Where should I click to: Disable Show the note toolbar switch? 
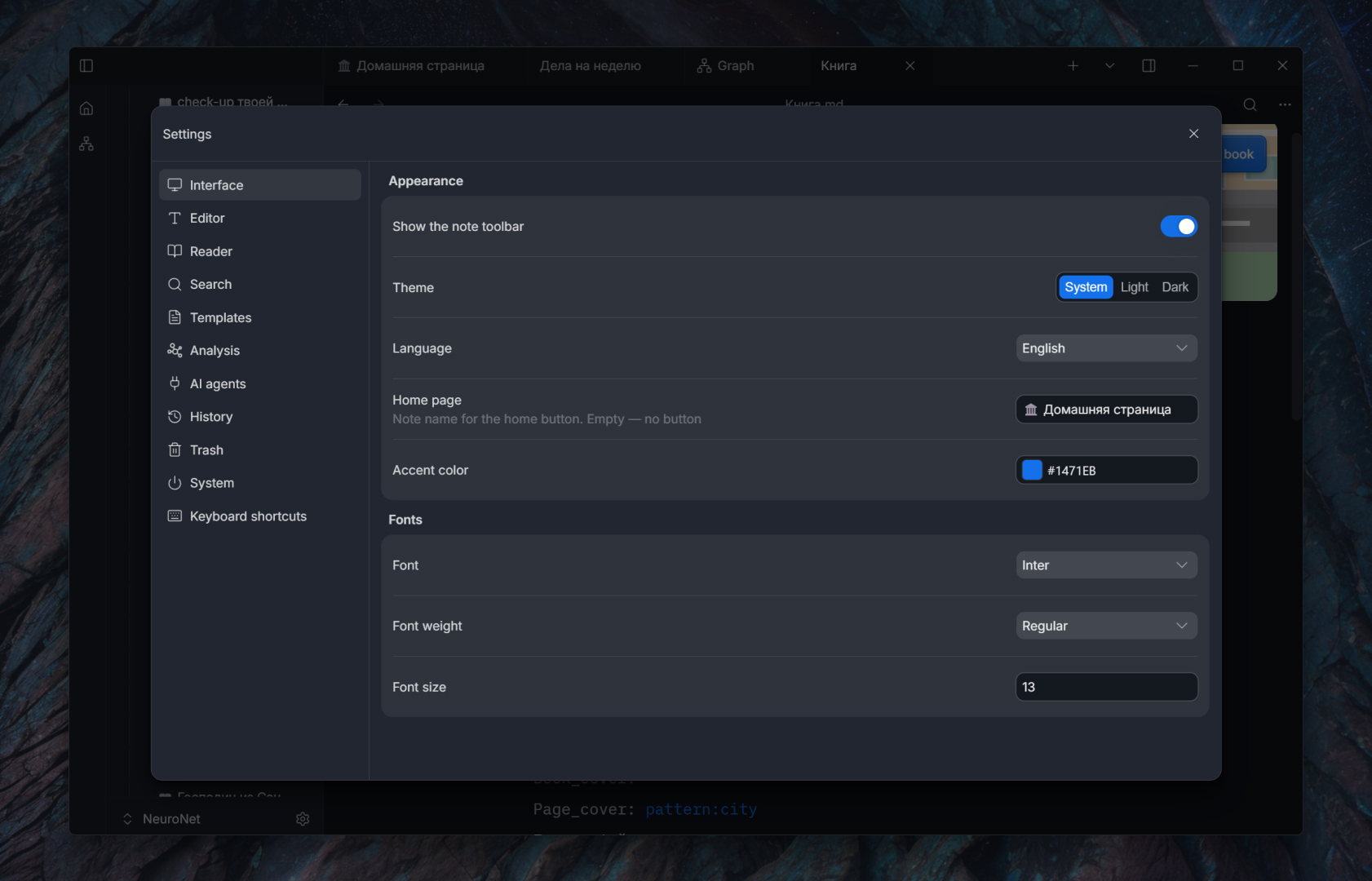coord(1179,227)
